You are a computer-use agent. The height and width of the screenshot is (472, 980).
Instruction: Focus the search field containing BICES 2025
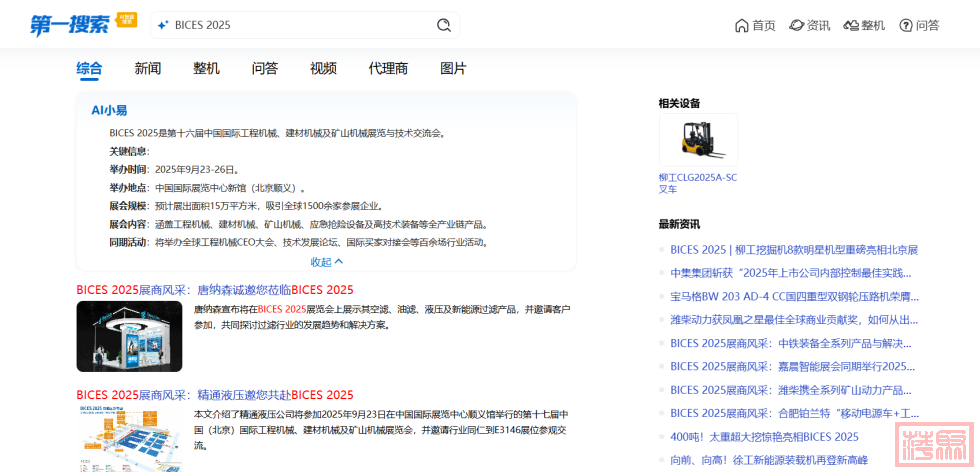coord(300,25)
